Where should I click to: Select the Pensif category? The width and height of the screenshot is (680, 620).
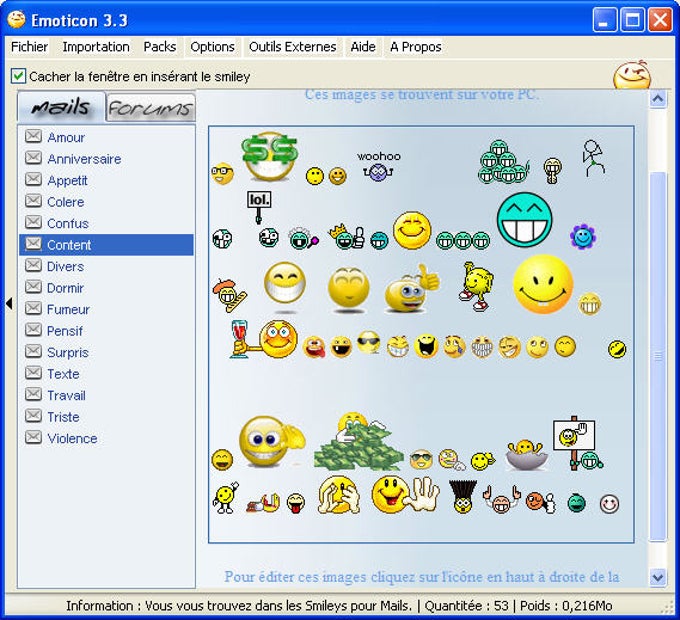[x=106, y=331]
